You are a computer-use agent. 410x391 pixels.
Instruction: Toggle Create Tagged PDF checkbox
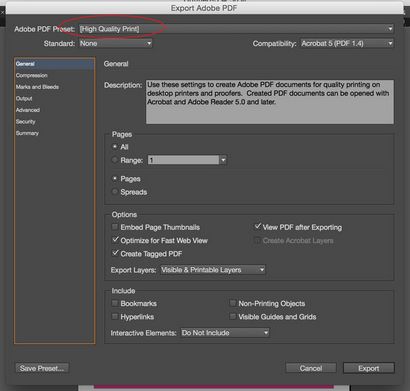(x=115, y=253)
